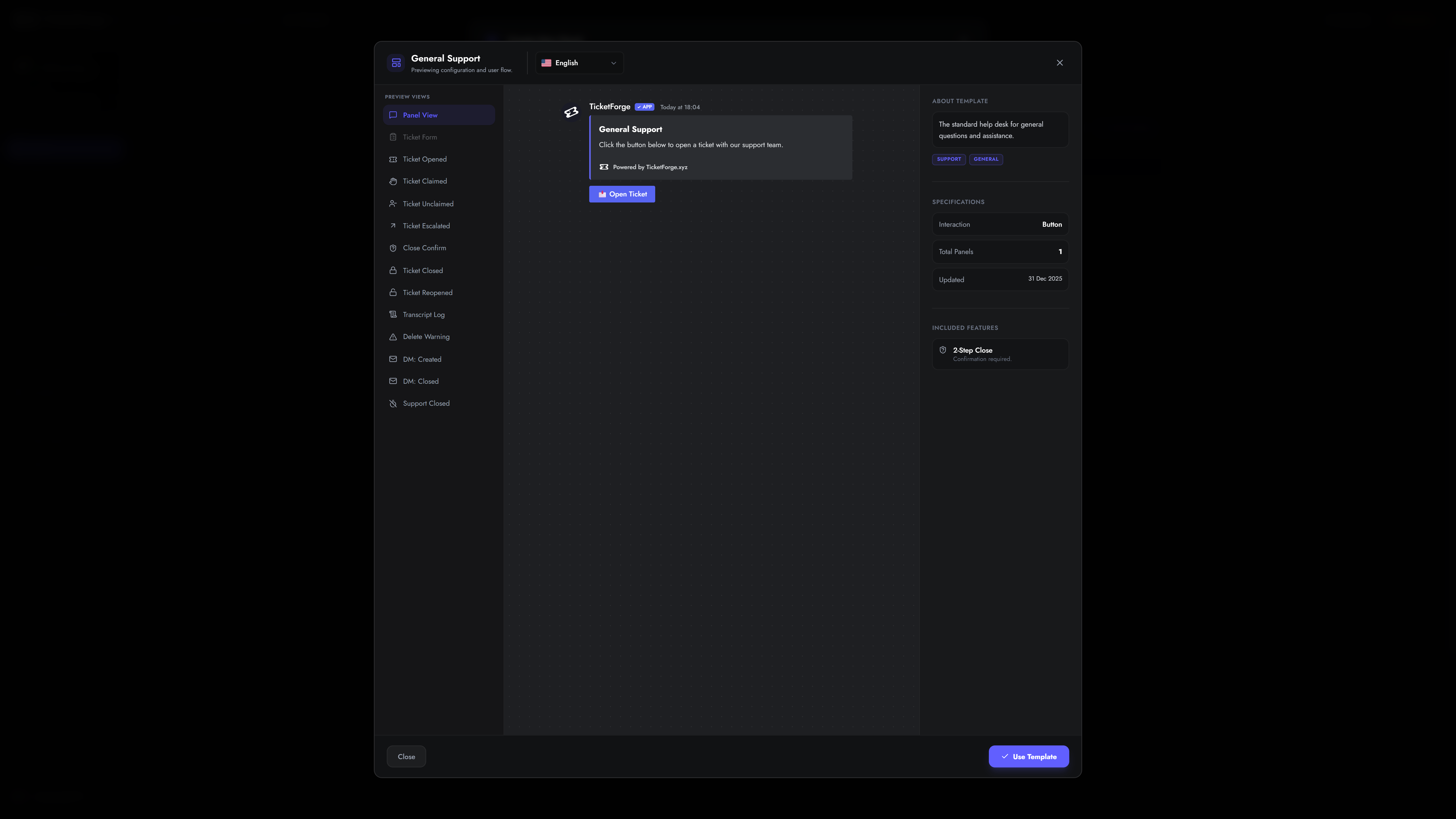This screenshot has width=1456, height=819.
Task: Click the template description text box
Action: coord(1000,129)
